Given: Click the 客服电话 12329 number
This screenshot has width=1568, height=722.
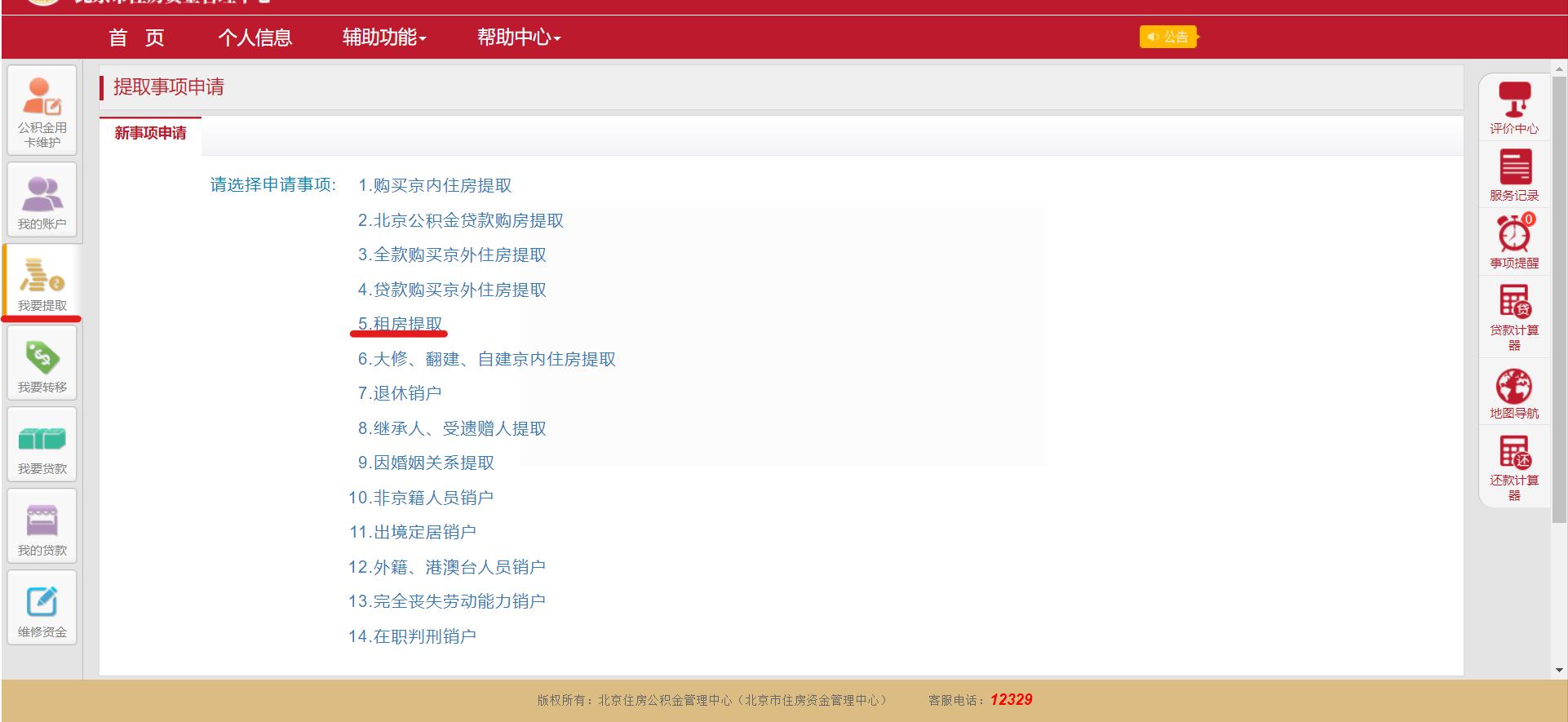Looking at the screenshot, I should [x=1011, y=700].
